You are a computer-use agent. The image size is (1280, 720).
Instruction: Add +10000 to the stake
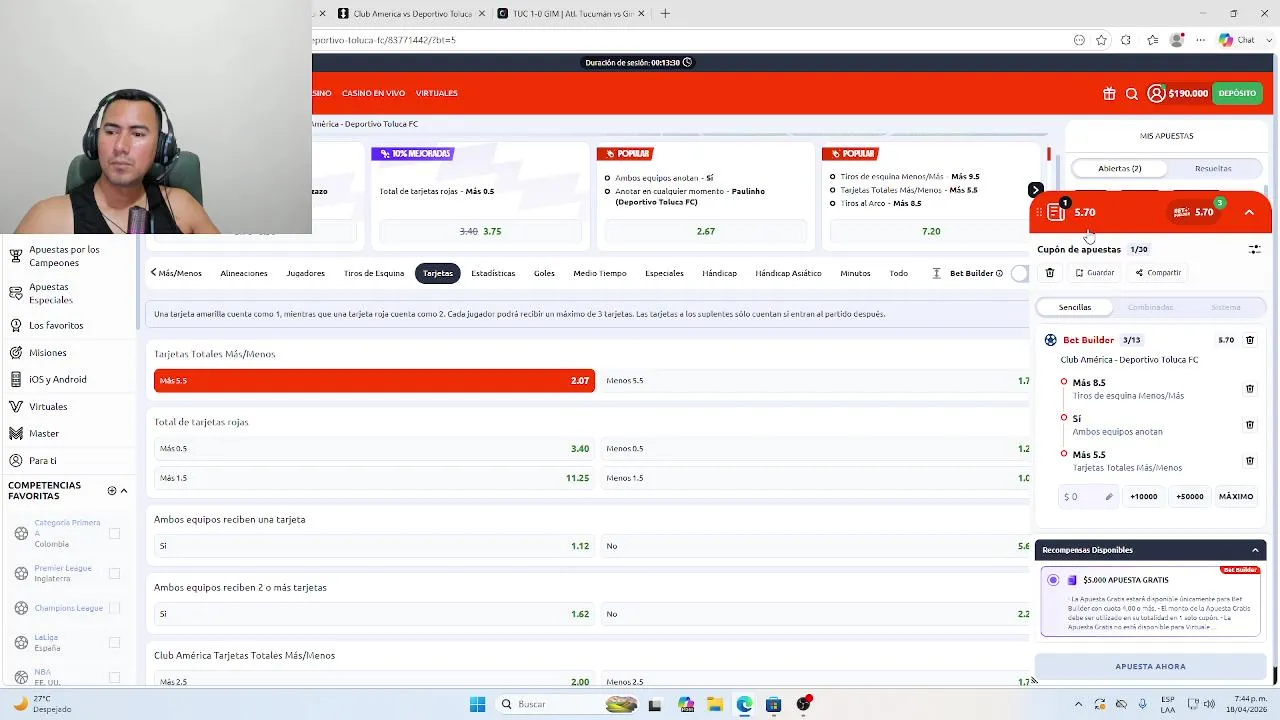tap(1143, 496)
